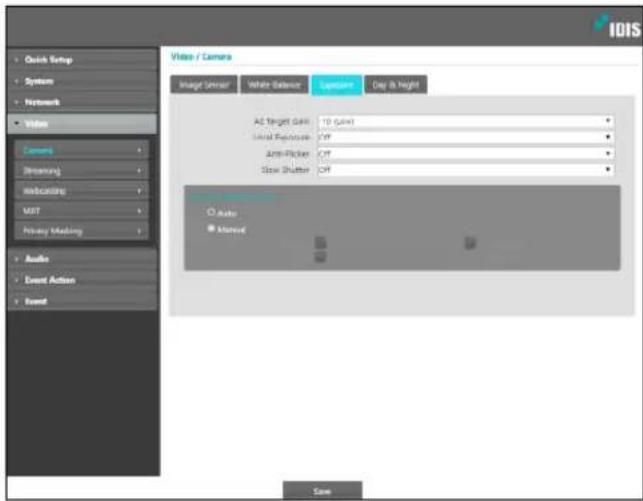Switch to the White Balance tab
The width and height of the screenshot is (643, 501).
click(x=274, y=85)
